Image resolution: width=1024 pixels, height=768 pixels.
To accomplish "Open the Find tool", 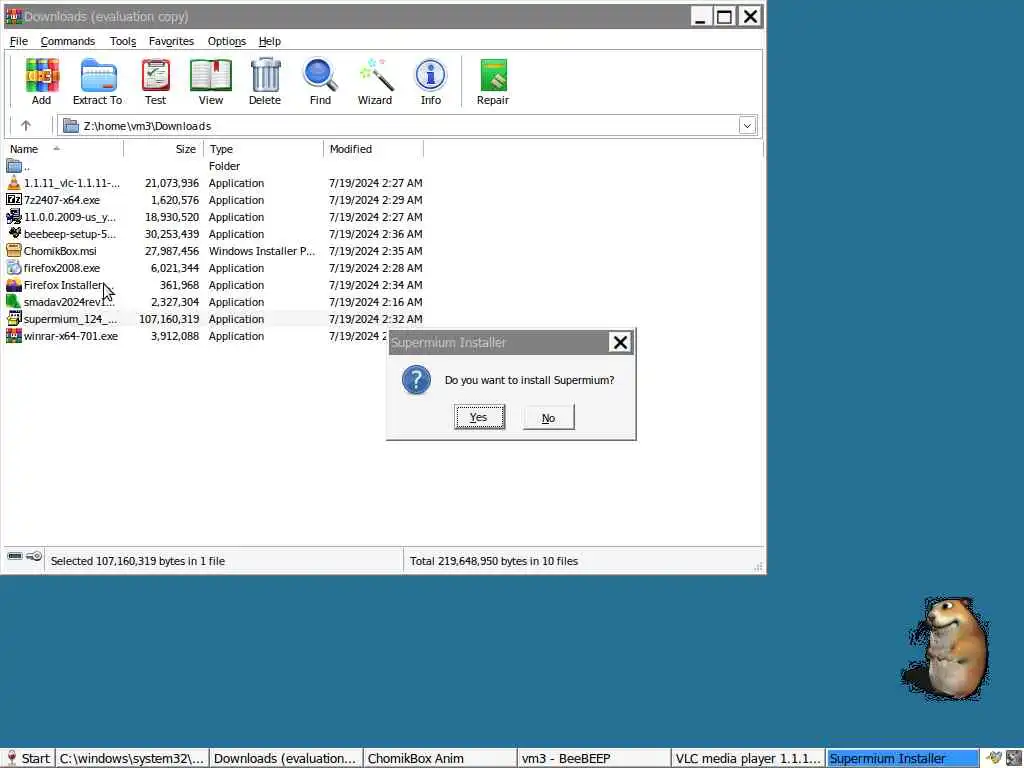I will tap(320, 81).
